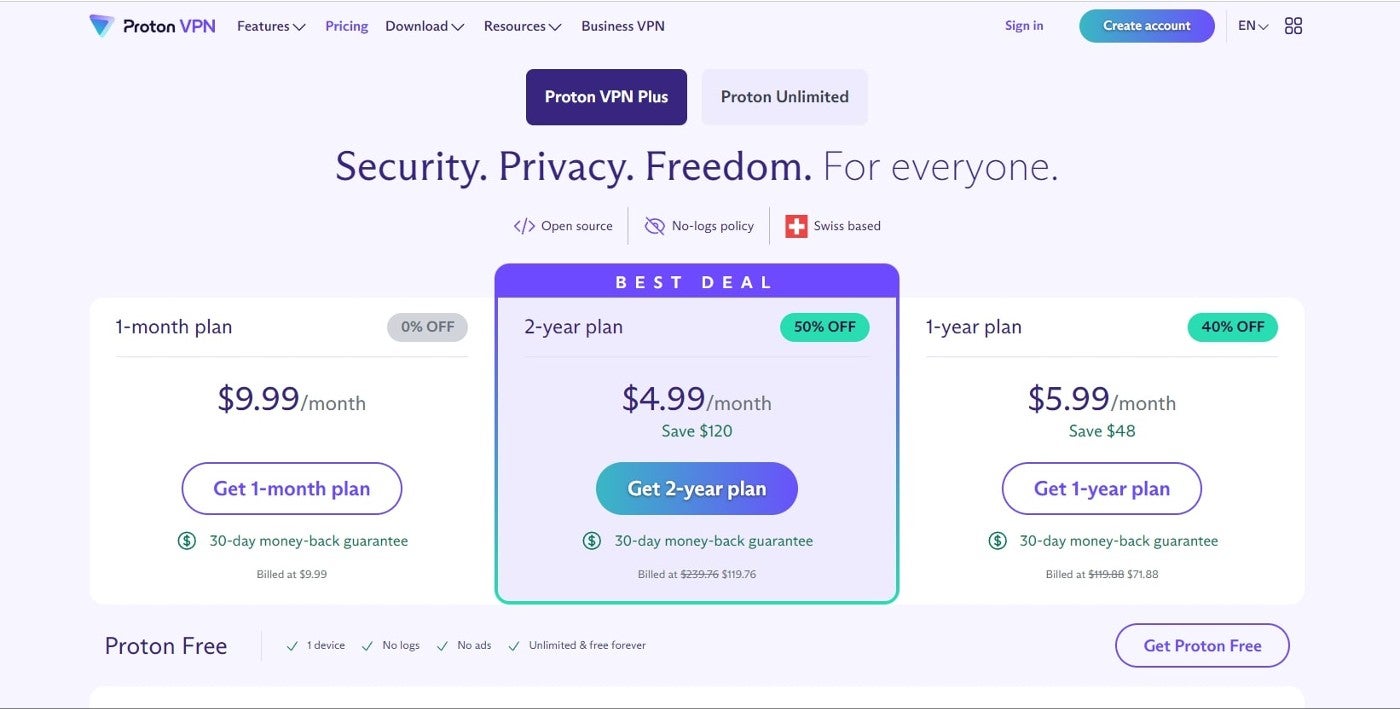Click the No-logs policy crossed-eye icon
1400x709 pixels.
click(x=654, y=226)
